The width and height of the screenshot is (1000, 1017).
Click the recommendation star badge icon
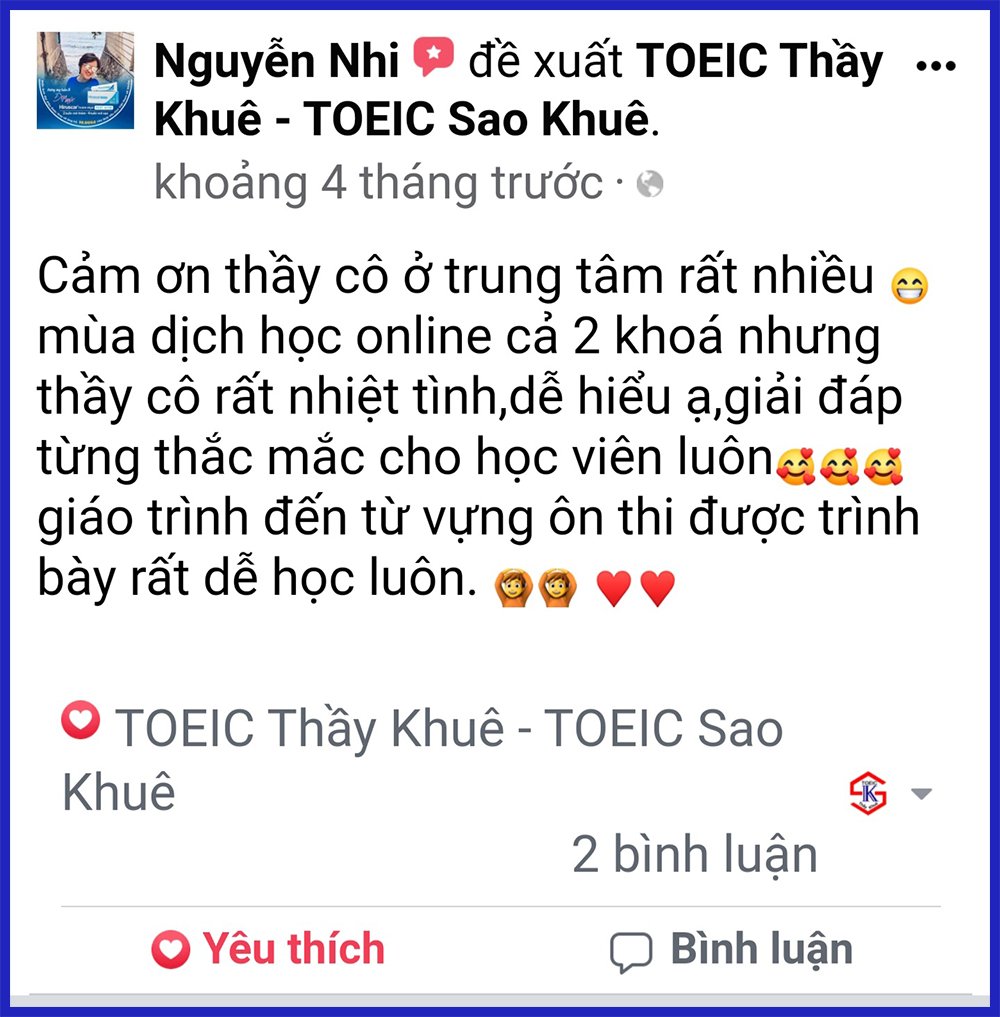coord(433,57)
